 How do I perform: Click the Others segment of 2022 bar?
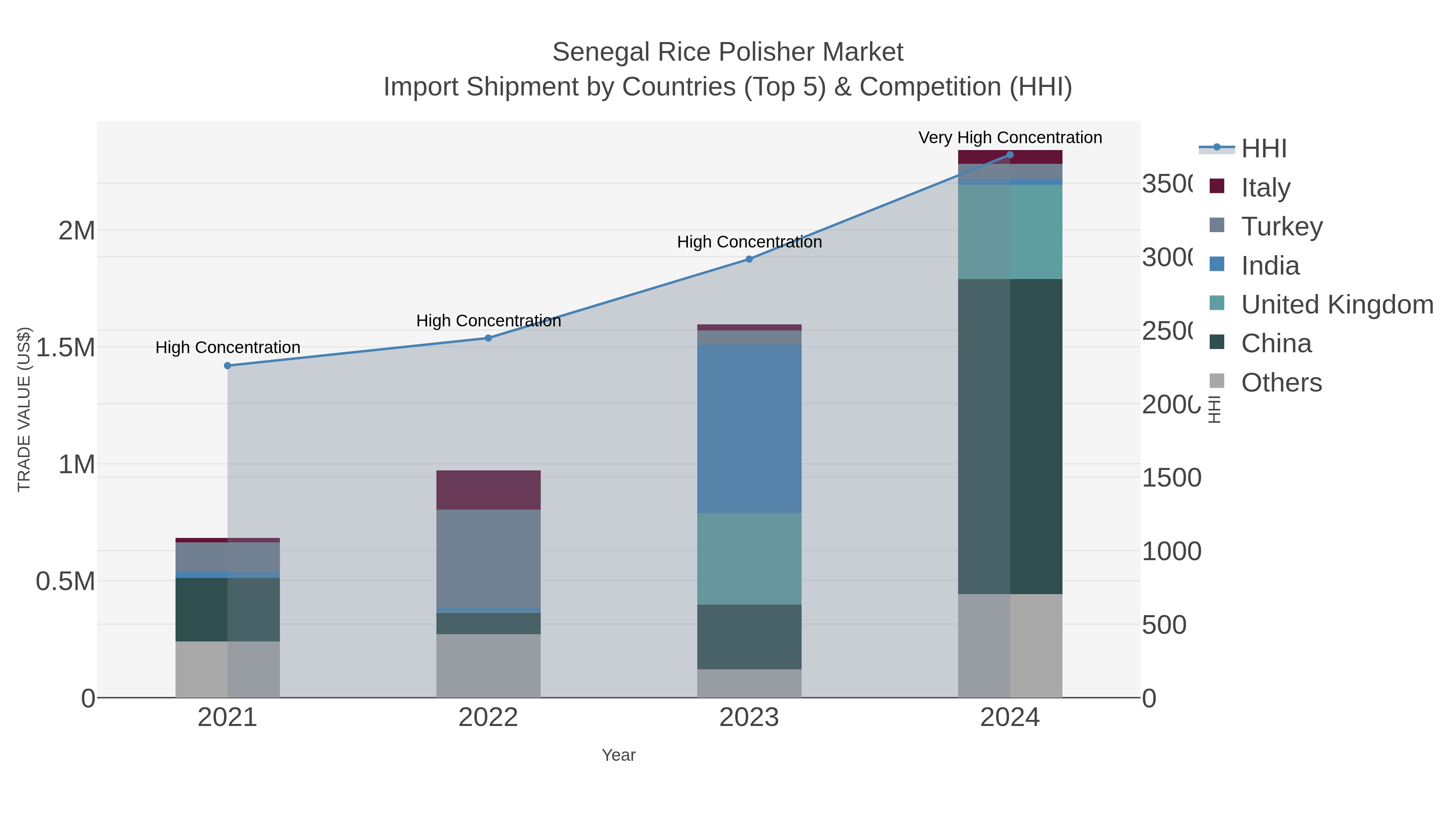pos(488,666)
